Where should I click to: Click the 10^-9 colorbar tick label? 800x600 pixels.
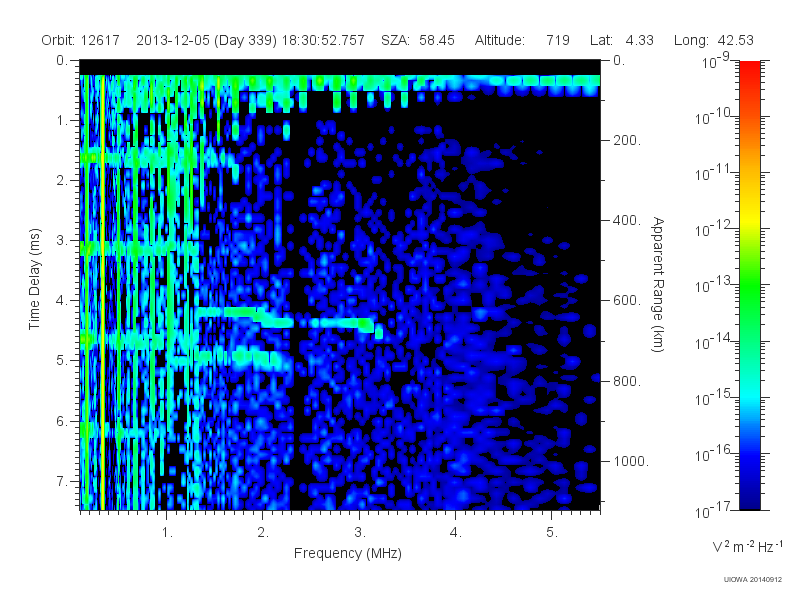716,61
